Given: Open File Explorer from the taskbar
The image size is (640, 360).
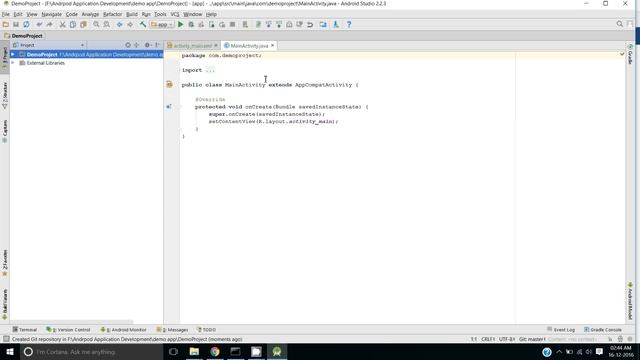Looking at the screenshot, I should (x=194, y=351).
